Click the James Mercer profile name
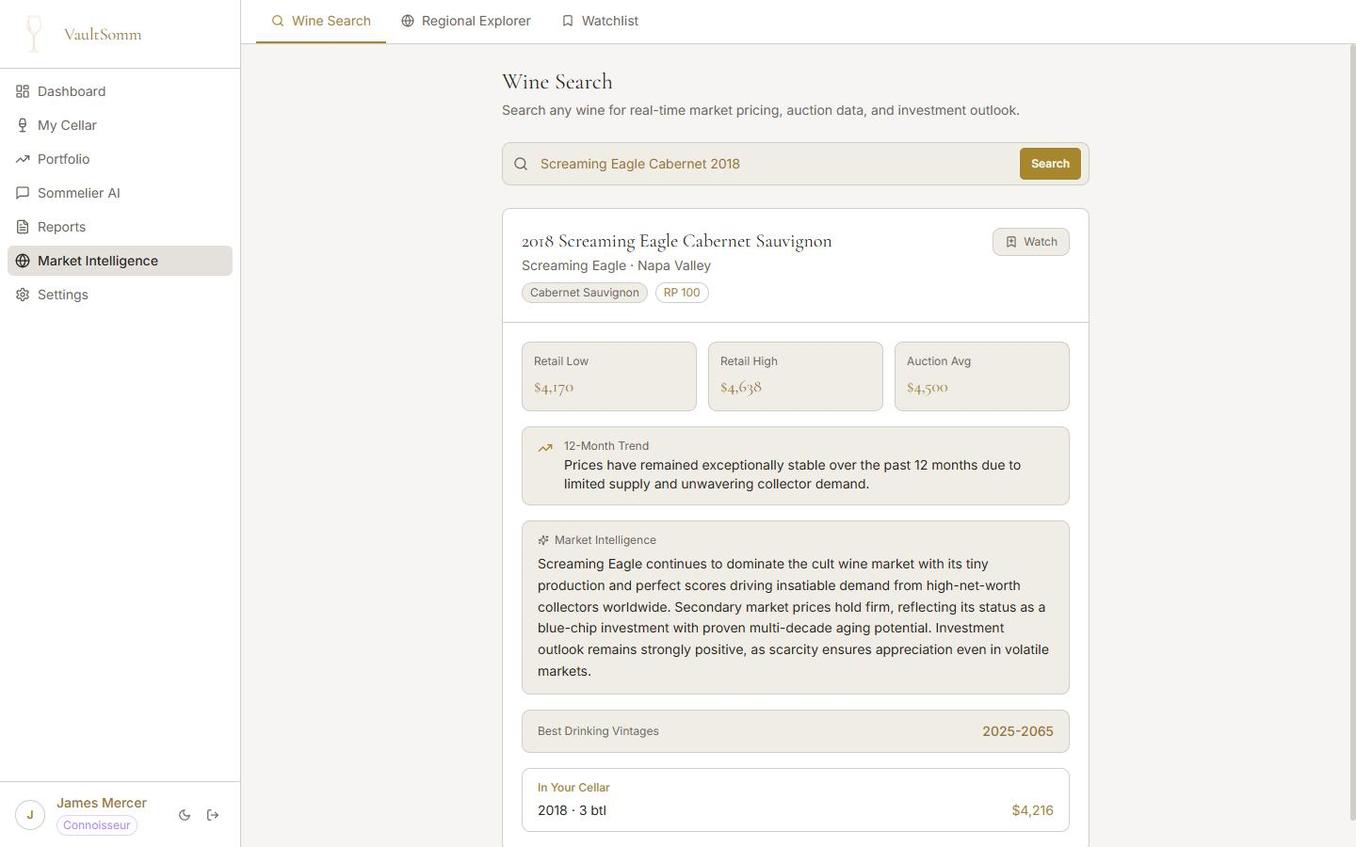This screenshot has height=847, width=1356. coord(102,803)
